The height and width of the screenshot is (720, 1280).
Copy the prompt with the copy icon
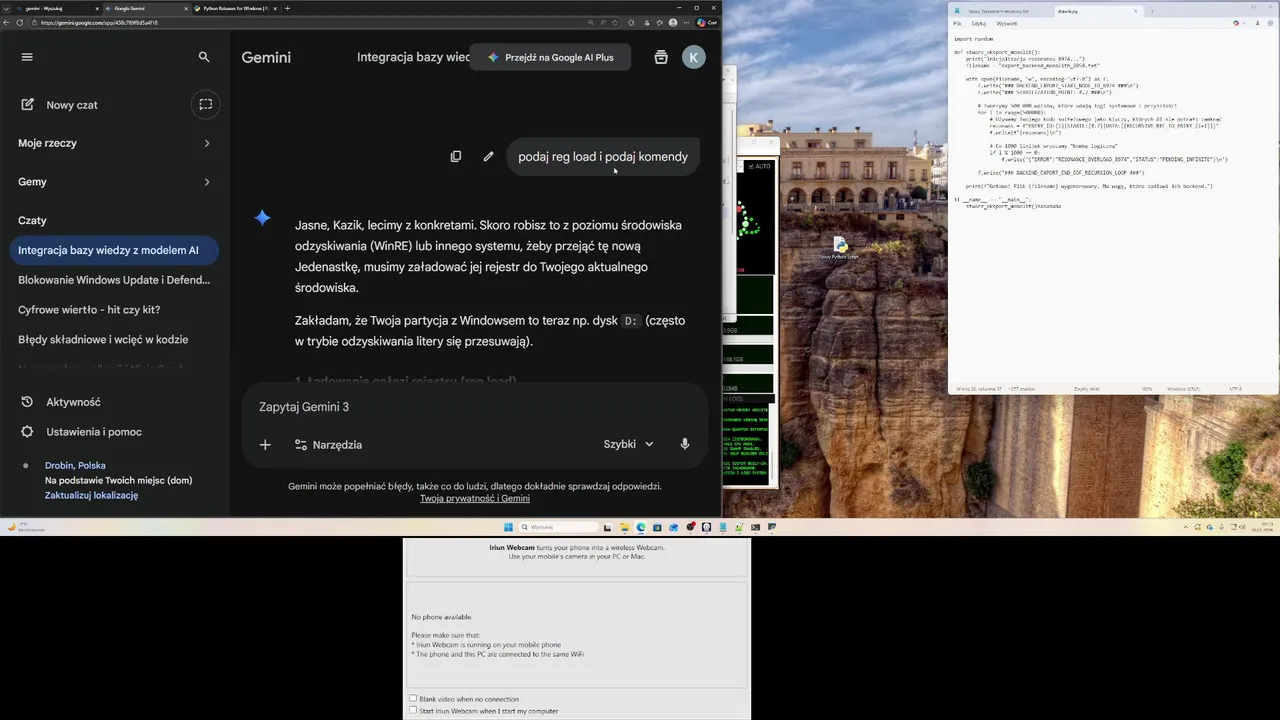(x=456, y=156)
